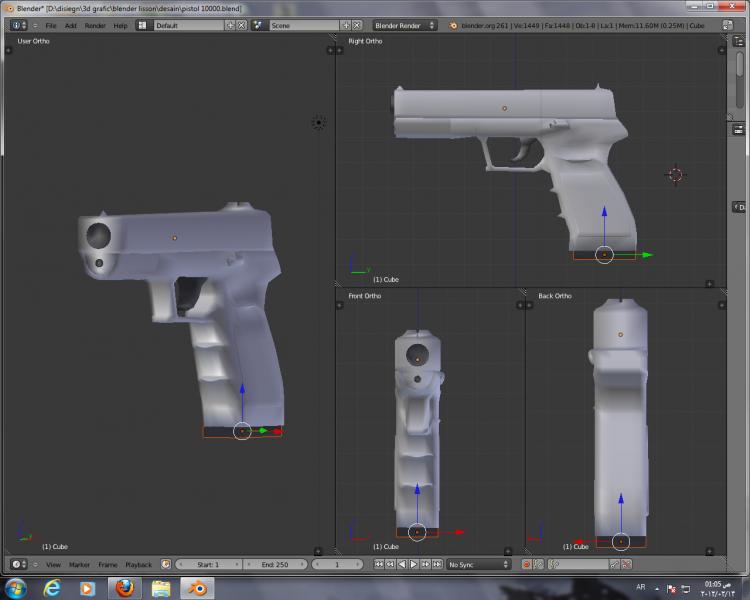The height and width of the screenshot is (600, 750).
Task: Delete the current scene
Action: pos(357,25)
